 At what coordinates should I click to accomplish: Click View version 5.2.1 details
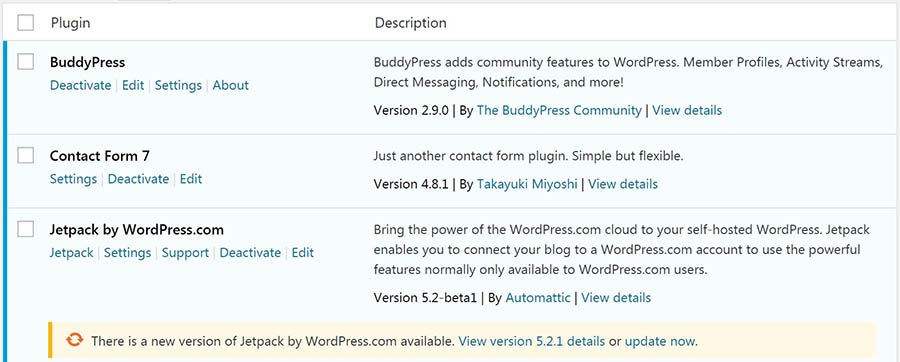[x=532, y=341]
